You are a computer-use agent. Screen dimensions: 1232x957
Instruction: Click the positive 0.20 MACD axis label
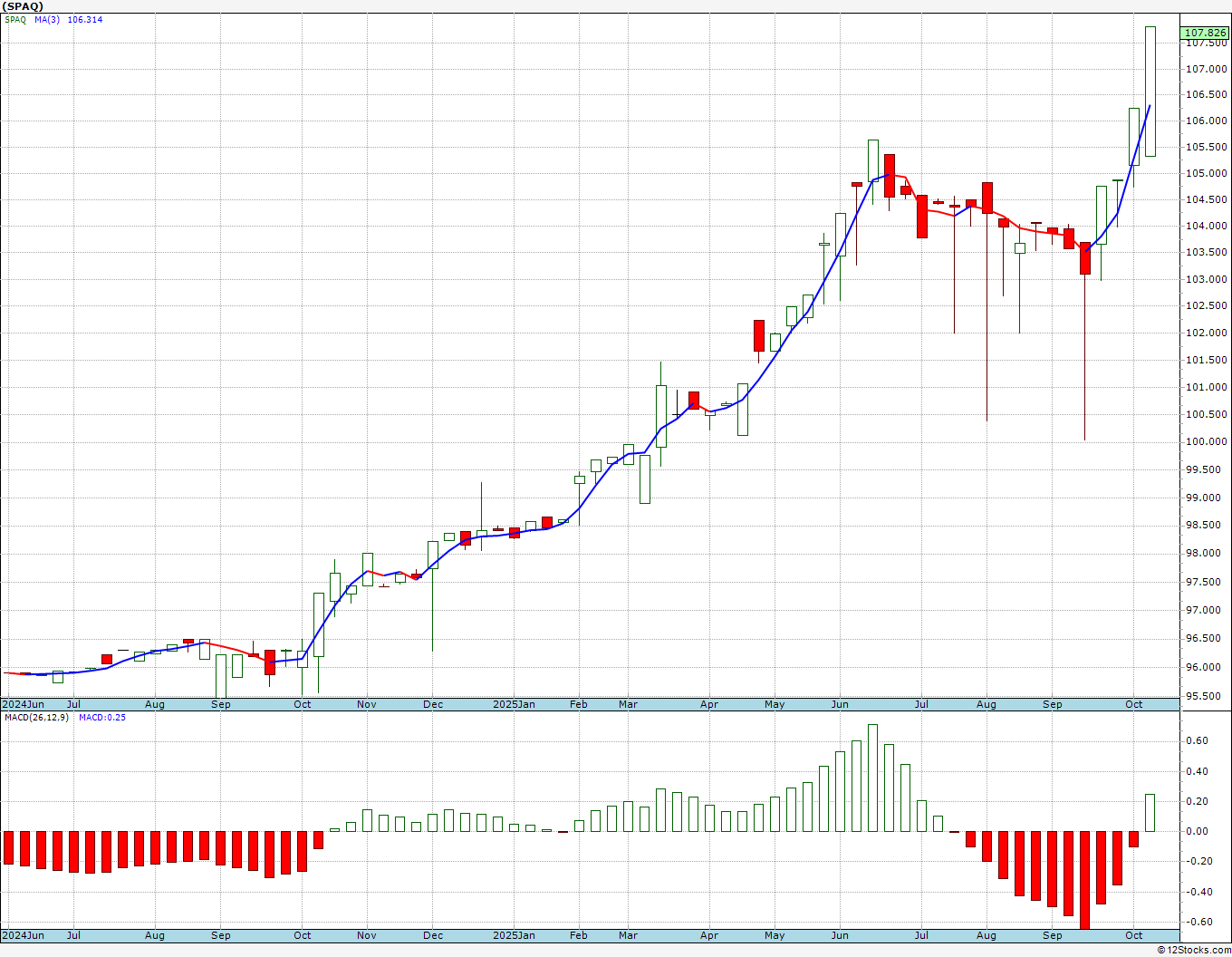tap(1197, 801)
